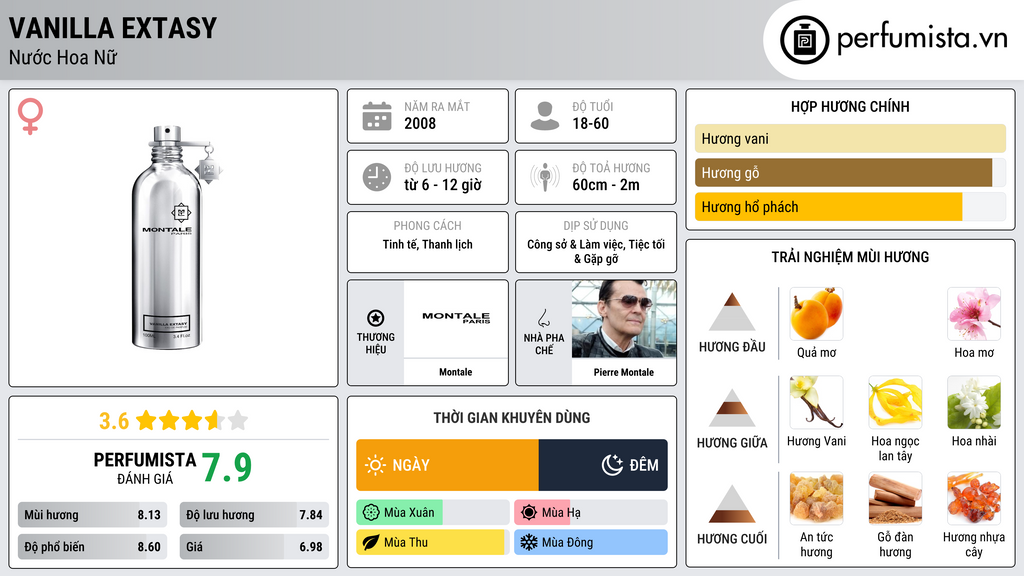The width and height of the screenshot is (1024, 576).
Task: Click the age range value 18-60
Action: [590, 123]
